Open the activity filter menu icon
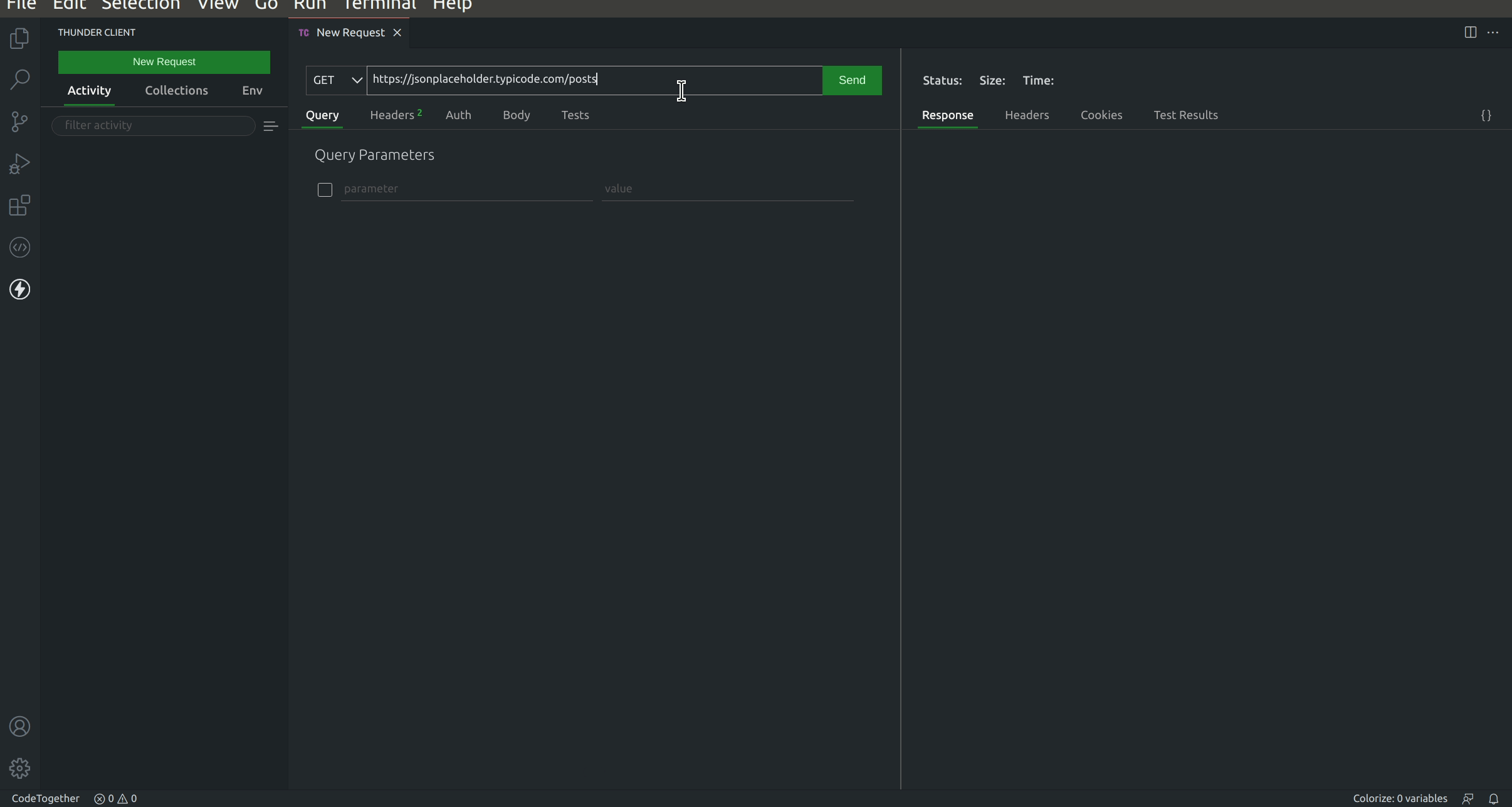 pyautogui.click(x=271, y=127)
